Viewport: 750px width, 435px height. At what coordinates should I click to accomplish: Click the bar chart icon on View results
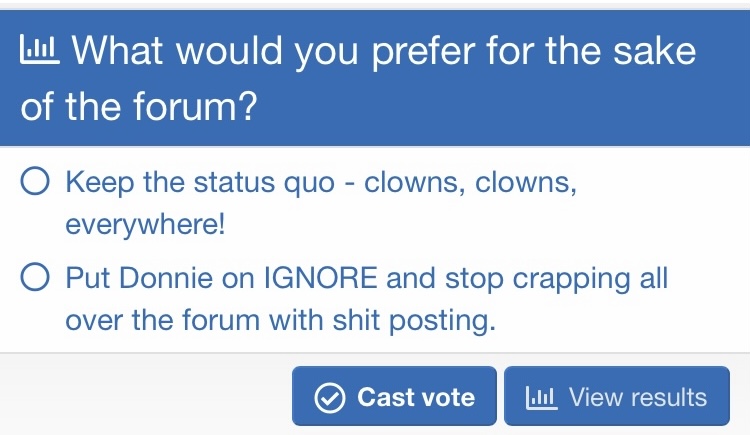540,397
